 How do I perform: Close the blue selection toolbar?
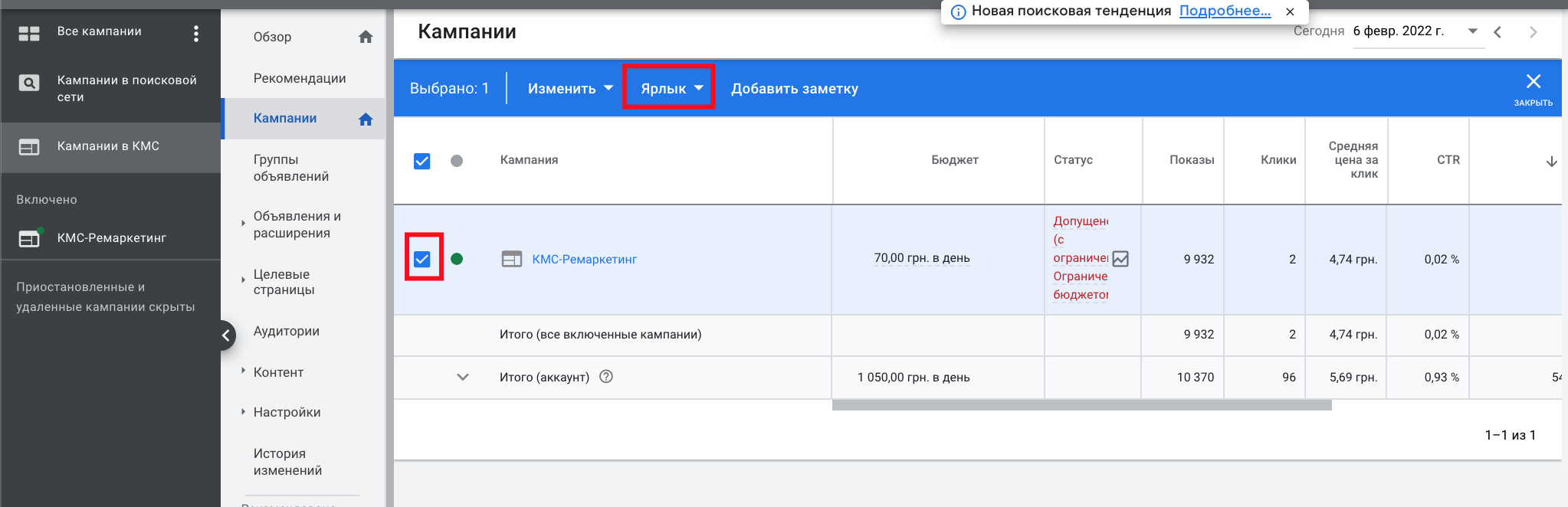(x=1533, y=82)
